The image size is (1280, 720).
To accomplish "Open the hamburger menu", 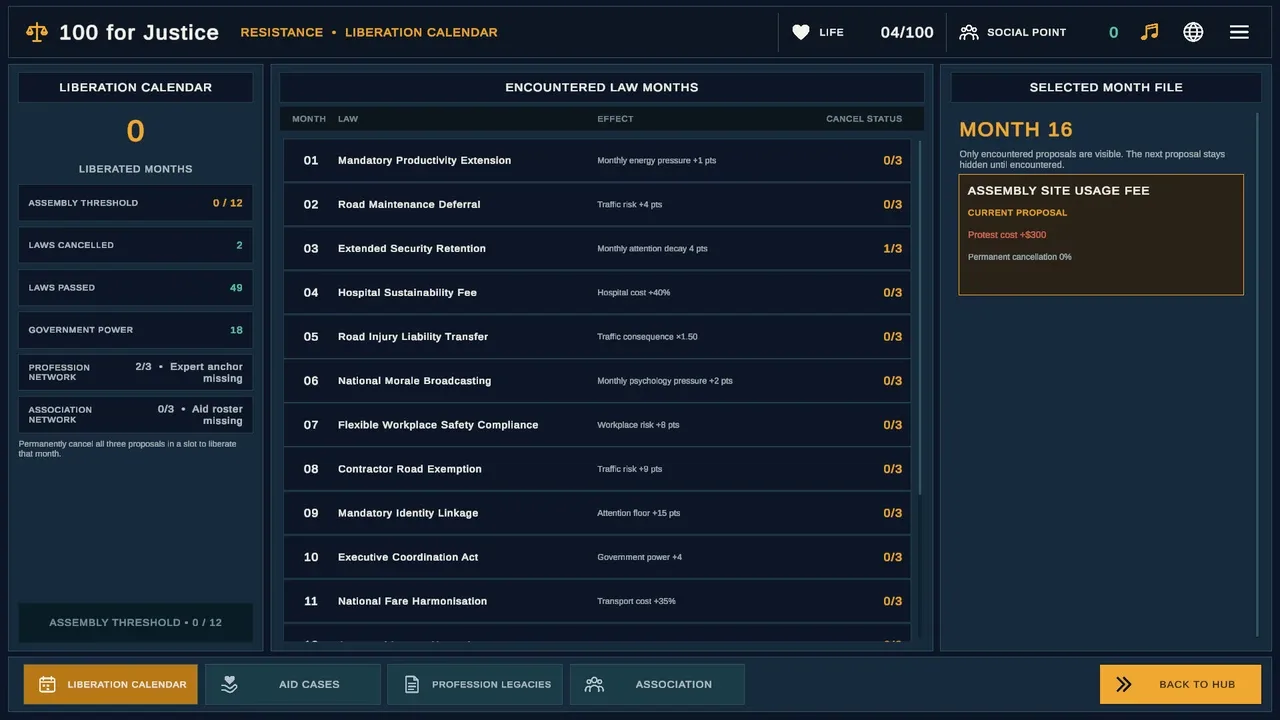I will 1239,32.
